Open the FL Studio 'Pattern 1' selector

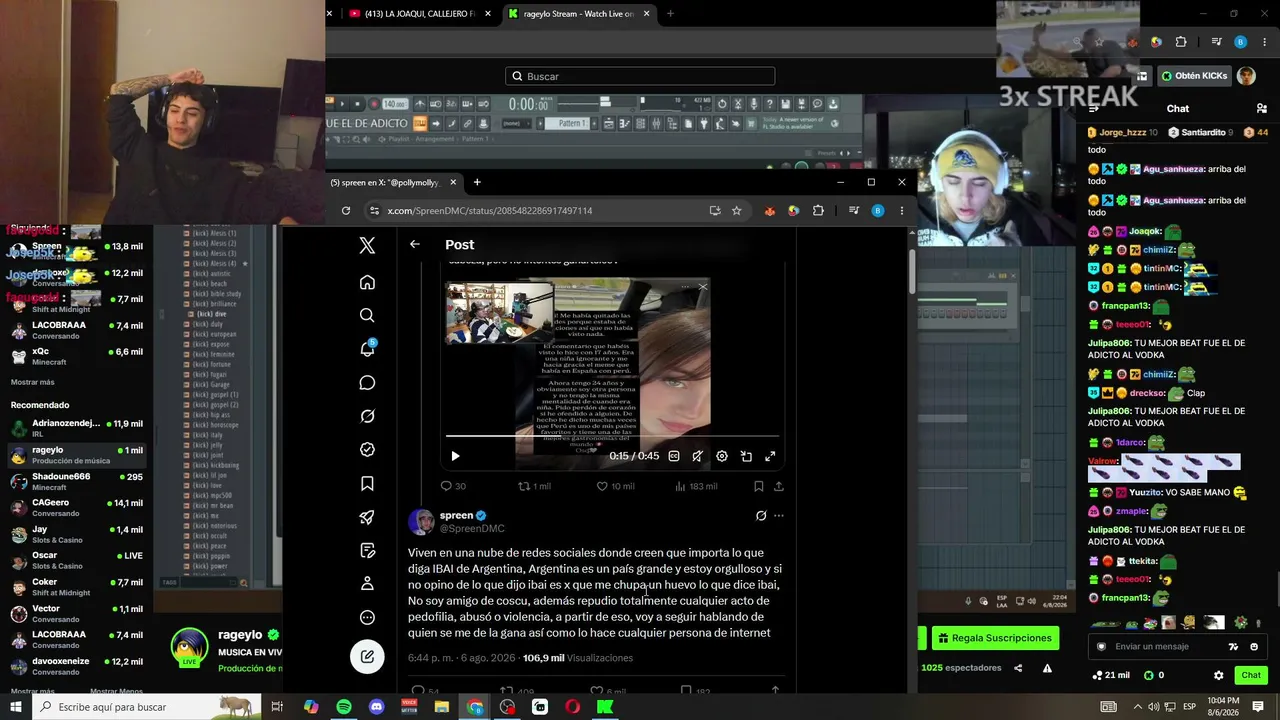[570, 123]
